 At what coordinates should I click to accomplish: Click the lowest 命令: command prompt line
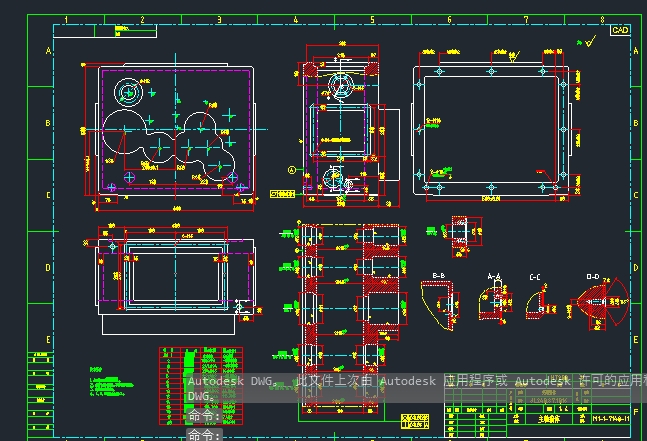[x=205, y=434]
